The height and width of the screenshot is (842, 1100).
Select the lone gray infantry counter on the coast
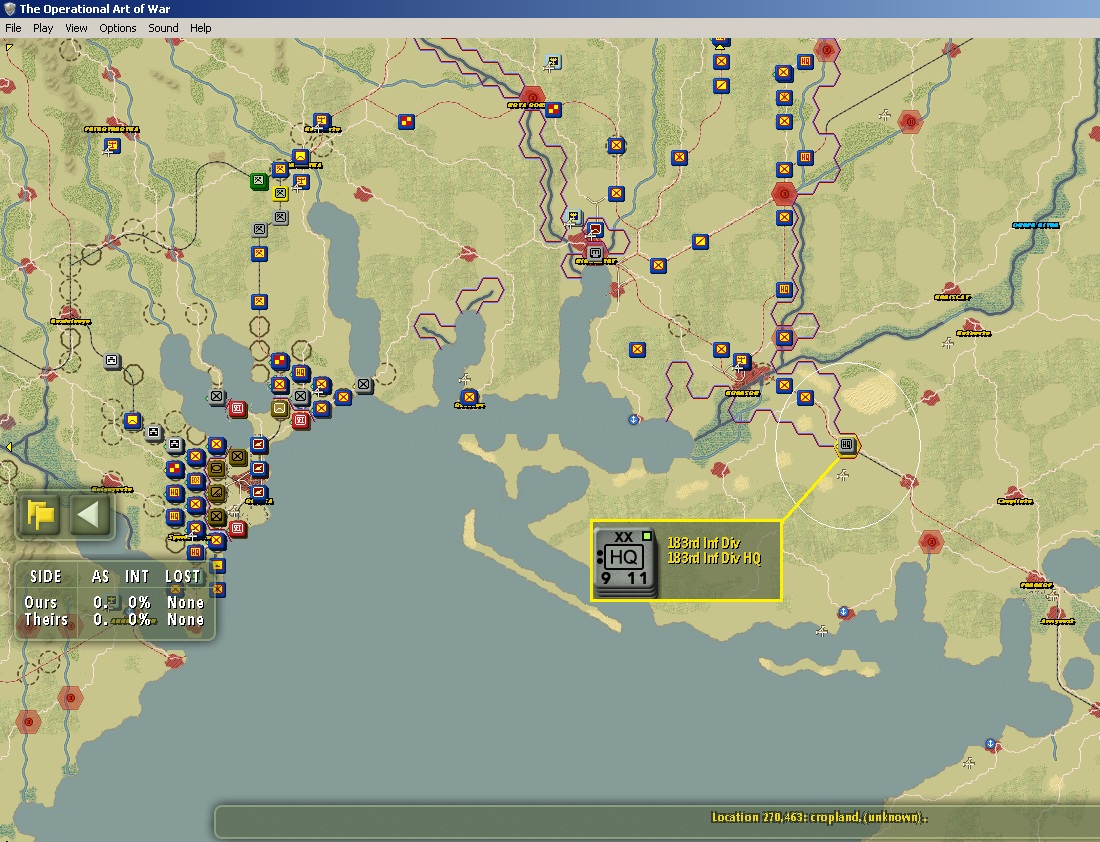pos(364,385)
